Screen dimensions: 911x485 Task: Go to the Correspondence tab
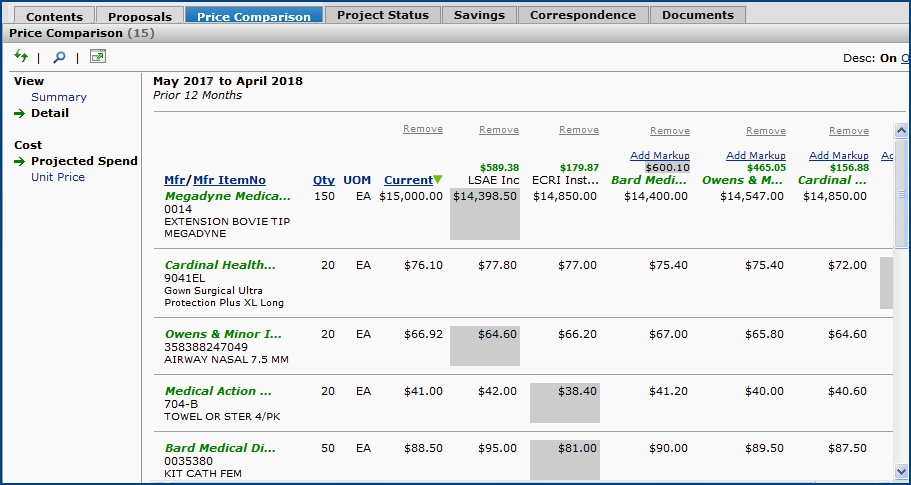pyautogui.click(x=583, y=15)
